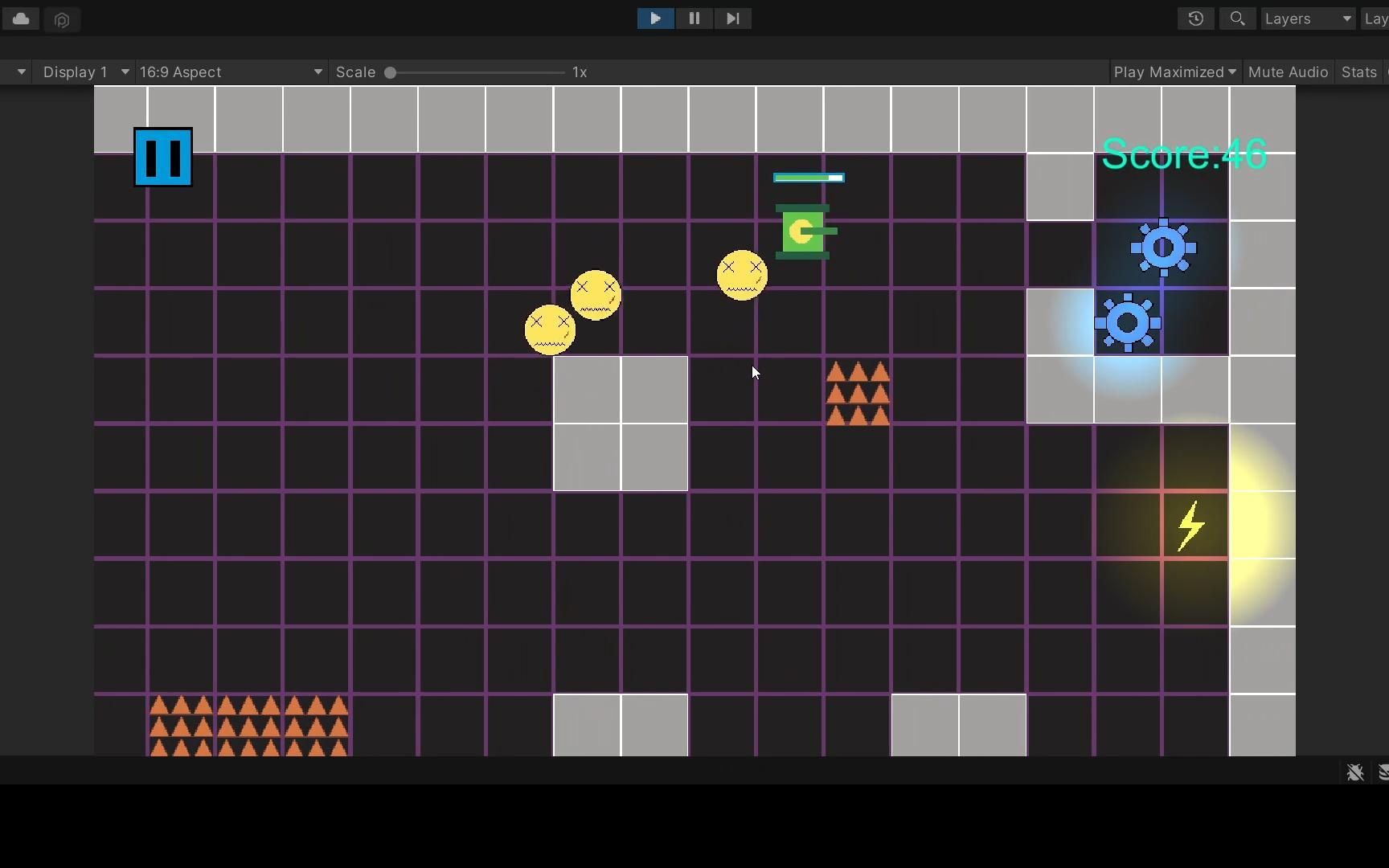Click the upper blue gear pickup

pos(1163,248)
